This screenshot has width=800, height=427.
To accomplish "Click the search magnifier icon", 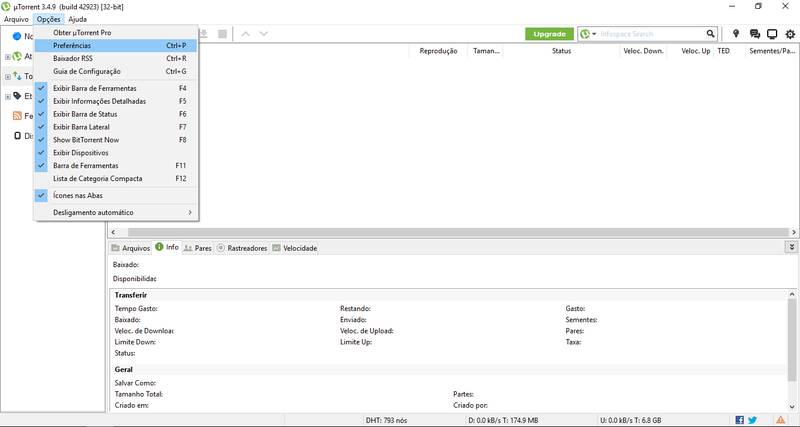I will (x=710, y=34).
